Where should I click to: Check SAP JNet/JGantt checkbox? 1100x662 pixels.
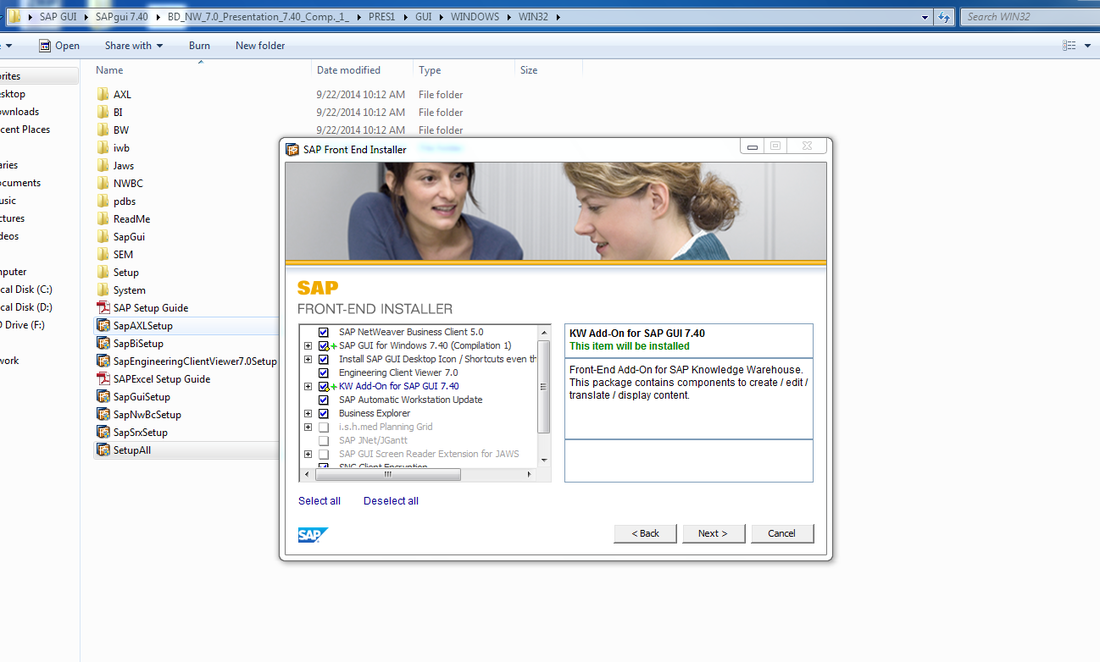coord(323,440)
